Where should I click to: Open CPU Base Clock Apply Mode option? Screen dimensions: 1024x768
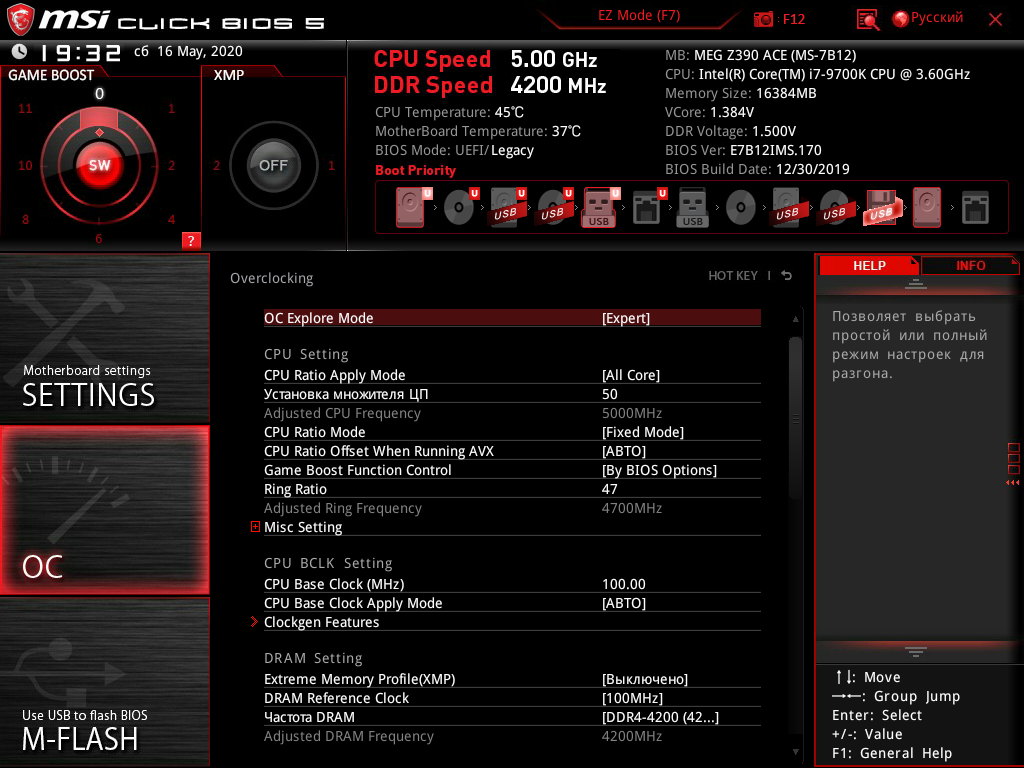[512, 603]
